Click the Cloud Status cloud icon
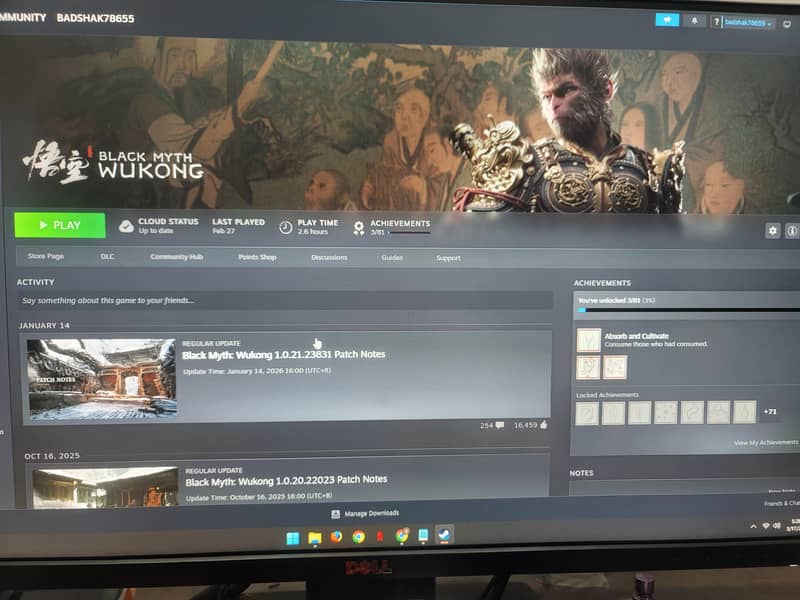Image resolution: width=800 pixels, height=600 pixels. 126,226
